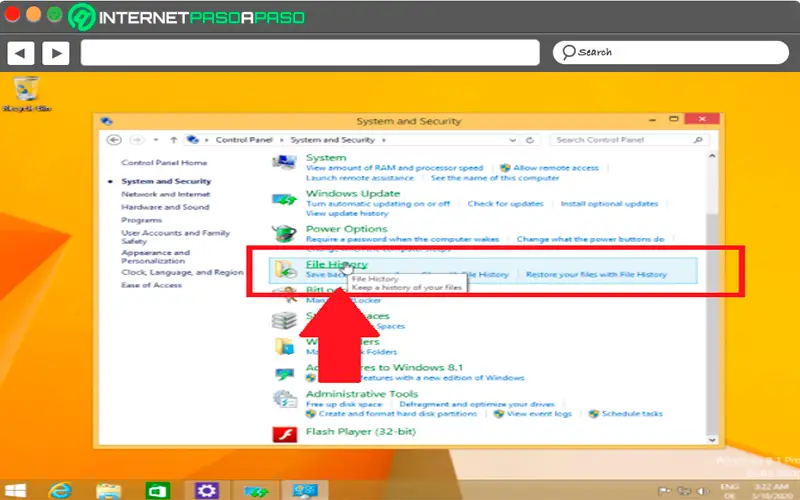Click Turn automatic updating on or off

point(378,204)
